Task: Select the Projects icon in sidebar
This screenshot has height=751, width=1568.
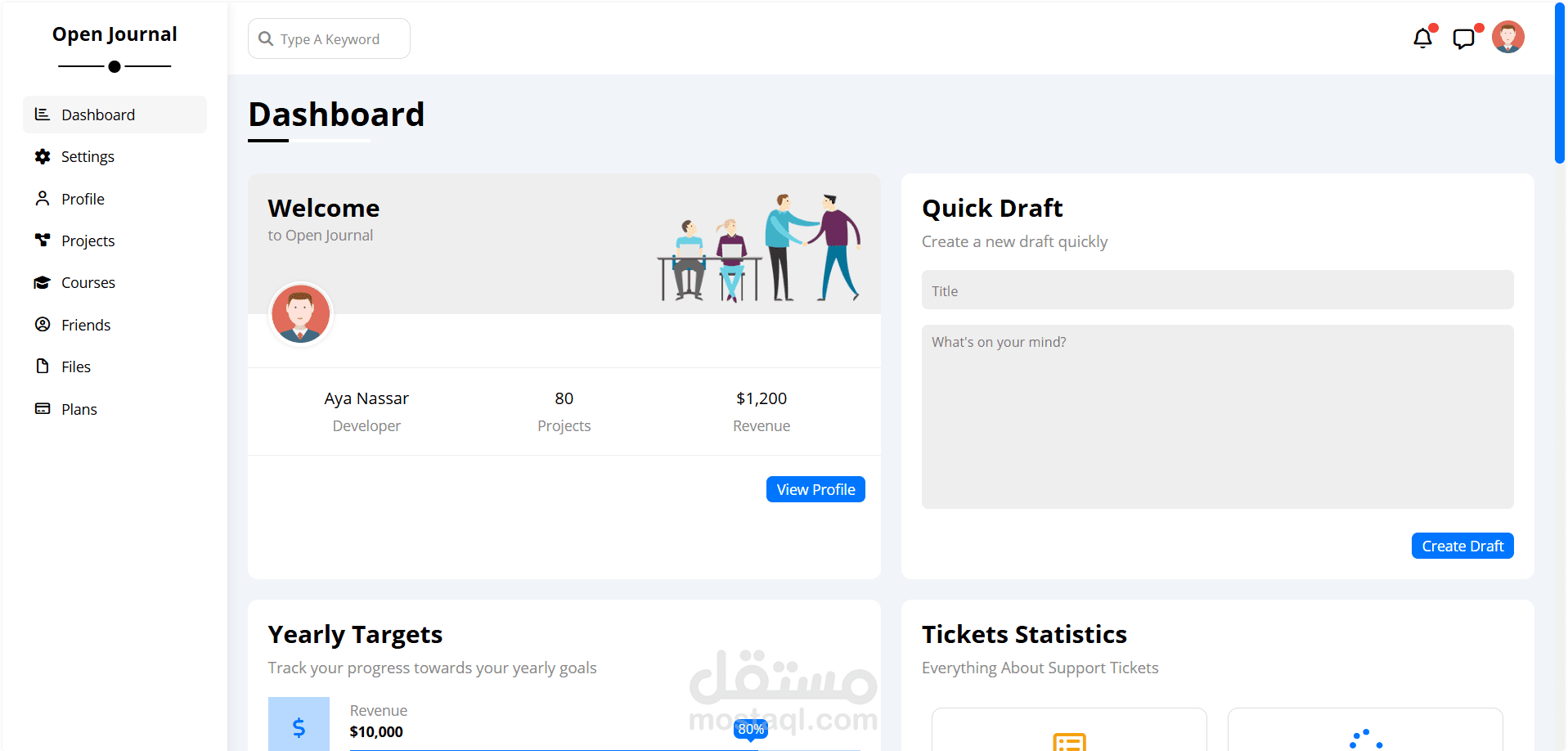Action: coord(43,241)
